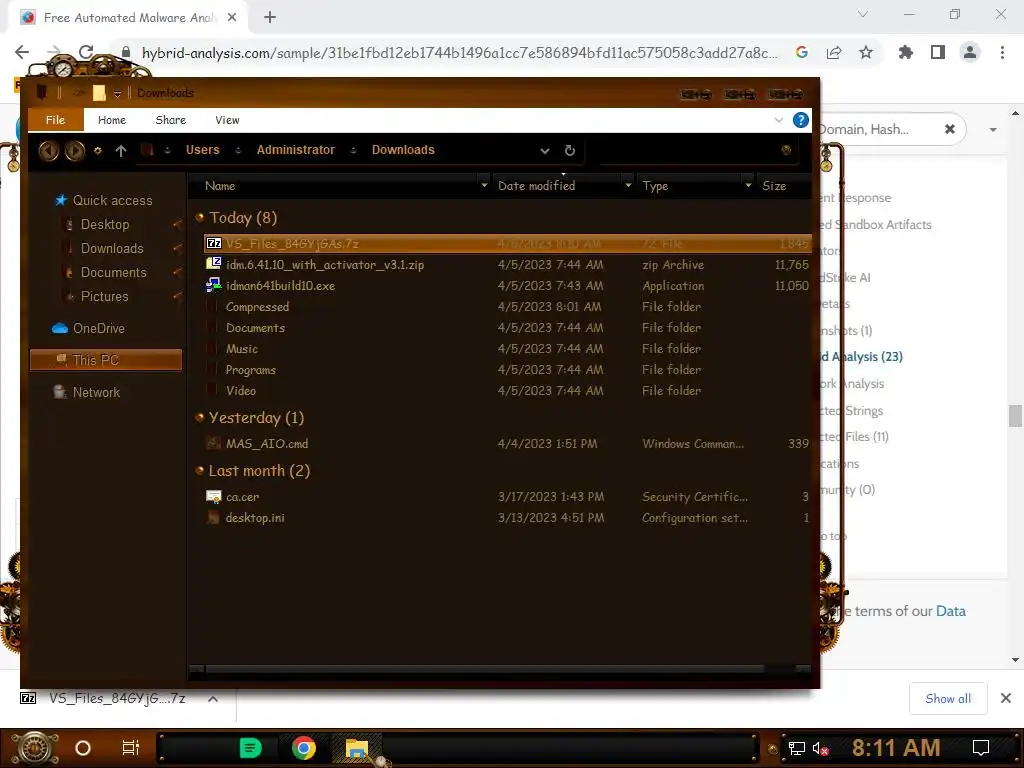1024x768 pixels.
Task: Collapse the Today (8) group
Action: tap(200, 217)
